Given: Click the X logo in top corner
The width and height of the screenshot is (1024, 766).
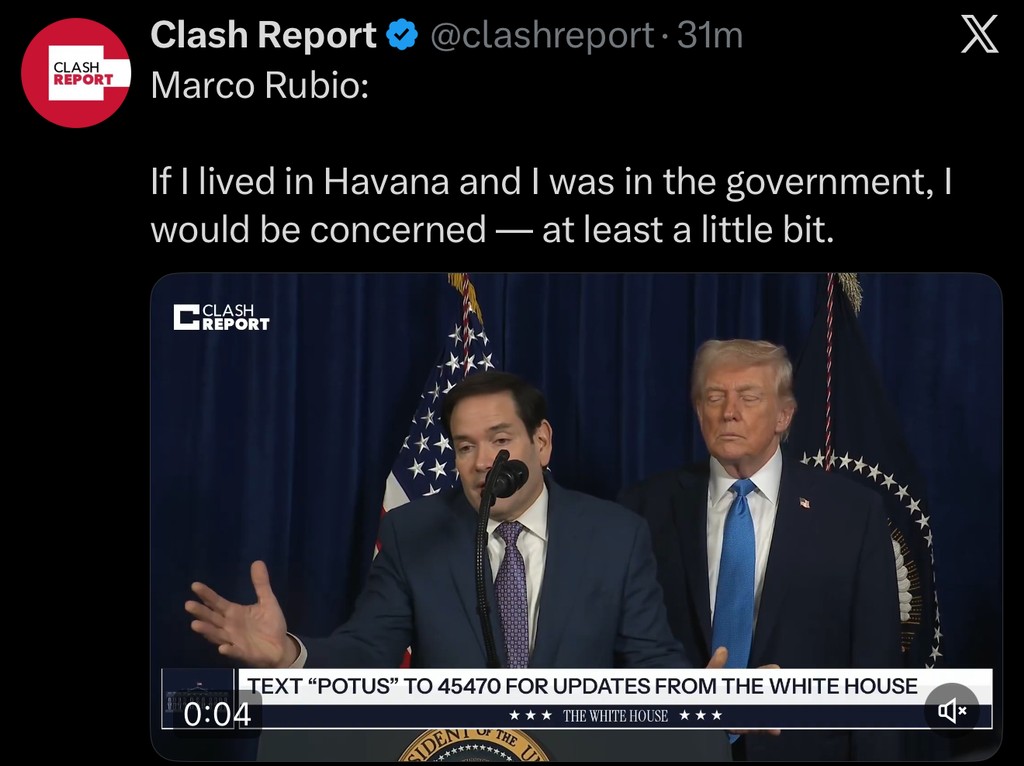Looking at the screenshot, I should pos(978,36).
